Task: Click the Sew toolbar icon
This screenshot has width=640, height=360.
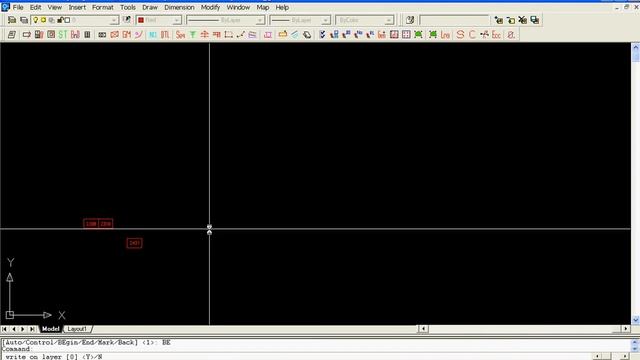Action: tap(180, 35)
